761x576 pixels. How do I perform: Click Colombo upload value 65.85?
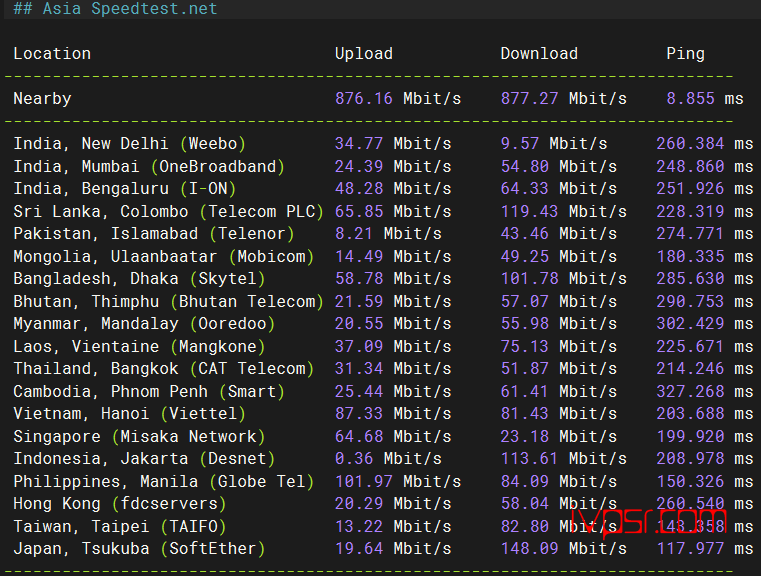pos(359,212)
